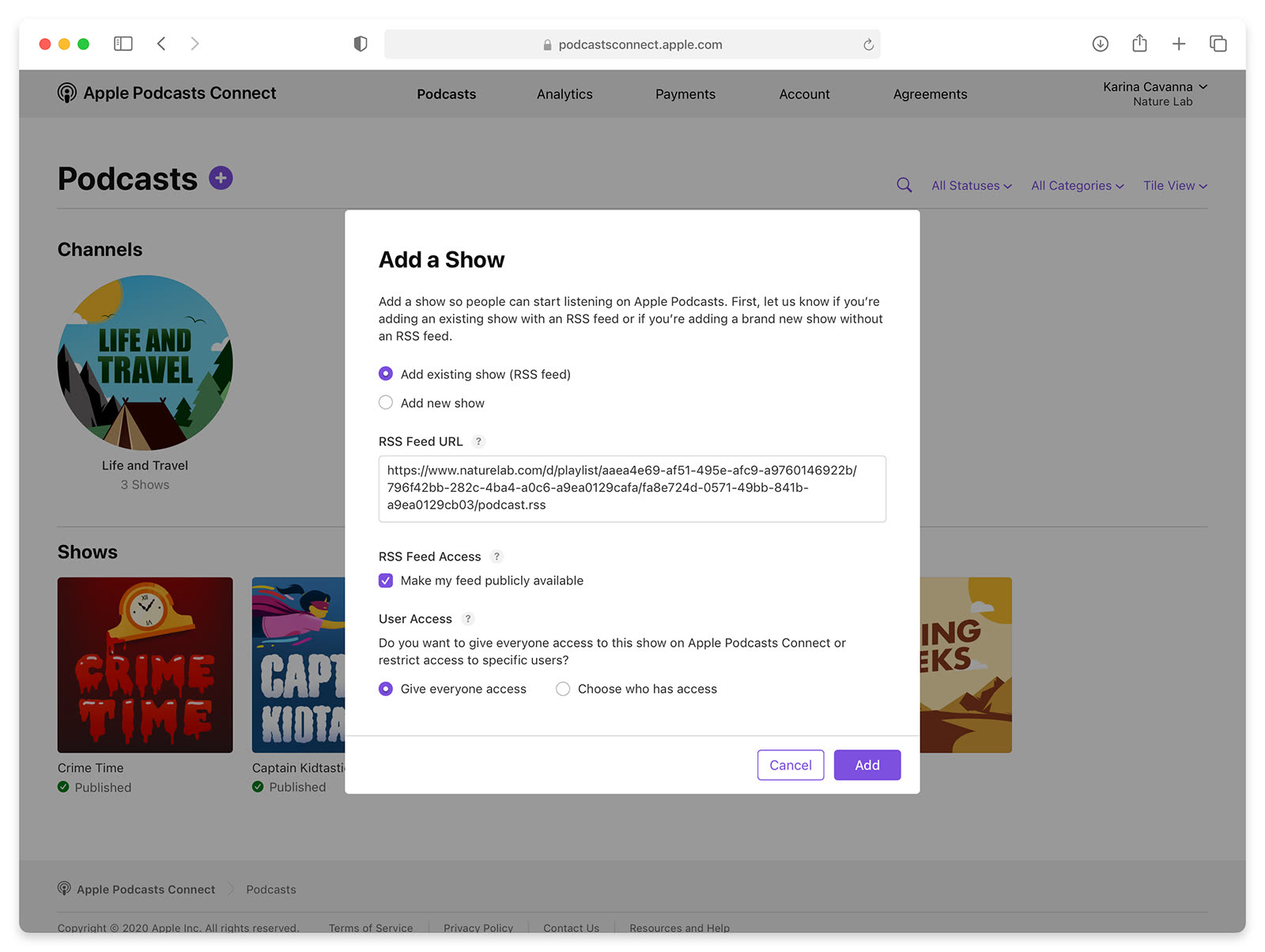Go to the Analytics tab

[x=565, y=94]
